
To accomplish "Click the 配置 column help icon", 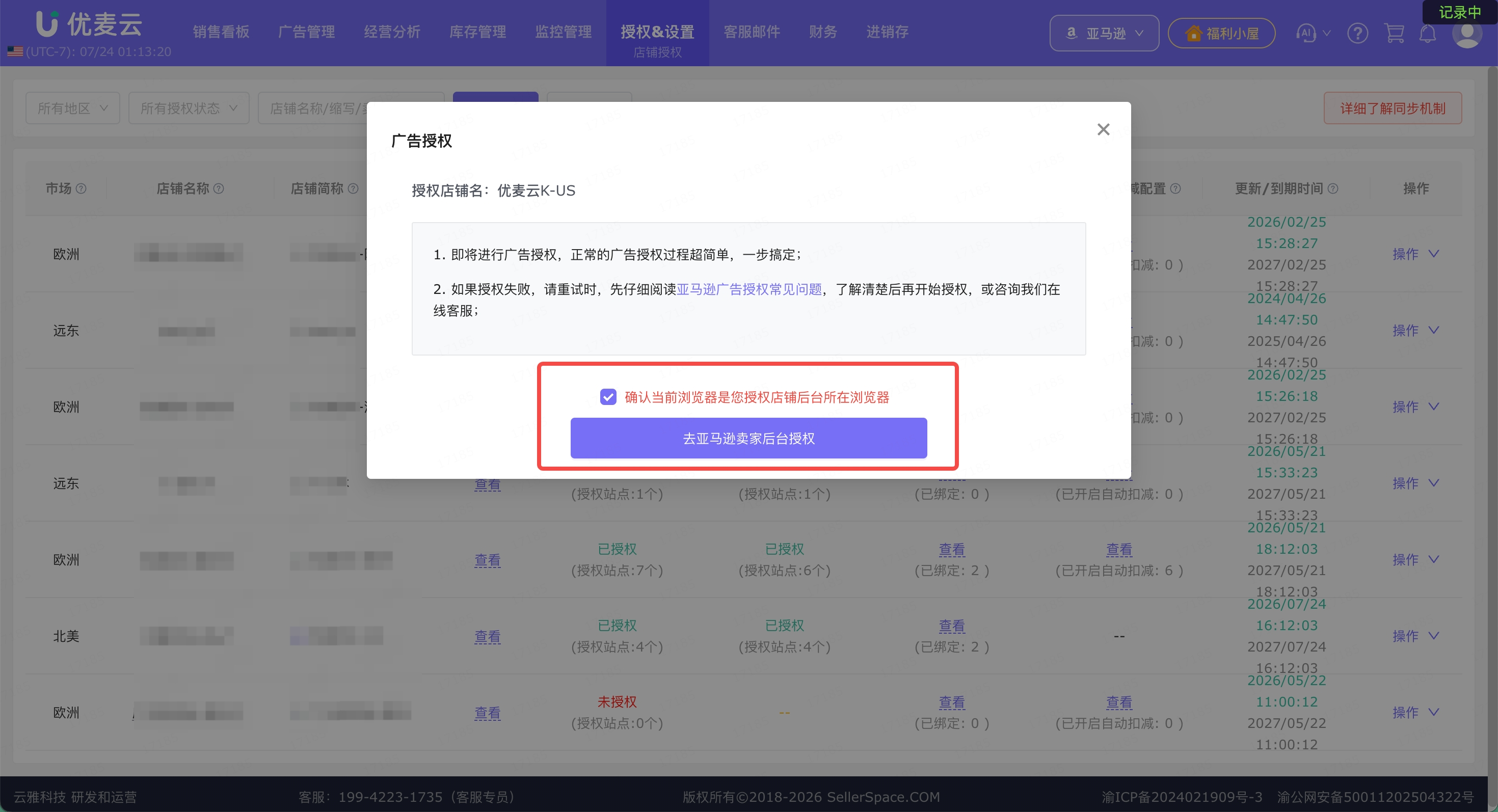I will [1175, 188].
